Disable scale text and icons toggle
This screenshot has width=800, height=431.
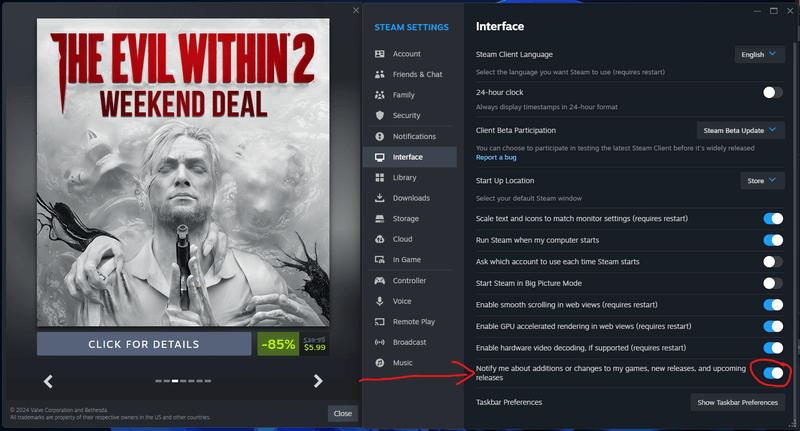(x=772, y=218)
